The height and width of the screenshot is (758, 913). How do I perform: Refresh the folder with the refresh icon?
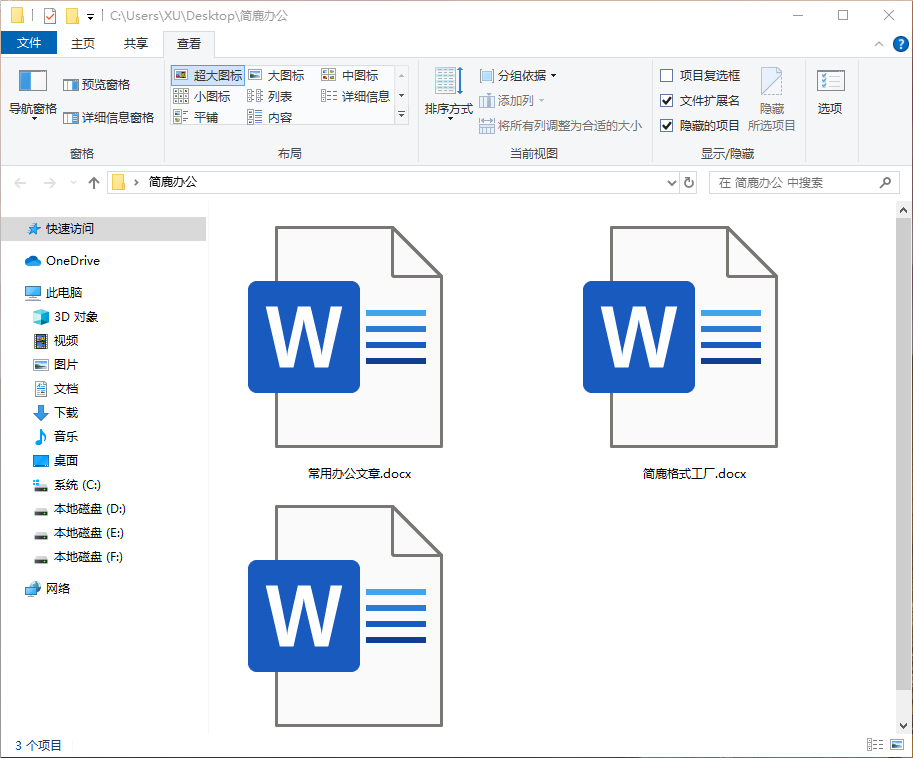(x=689, y=182)
